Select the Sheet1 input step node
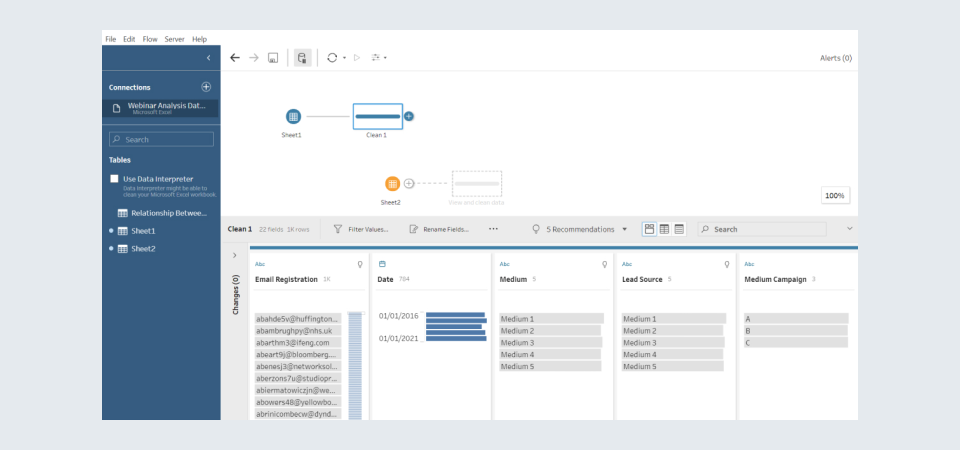 293,116
